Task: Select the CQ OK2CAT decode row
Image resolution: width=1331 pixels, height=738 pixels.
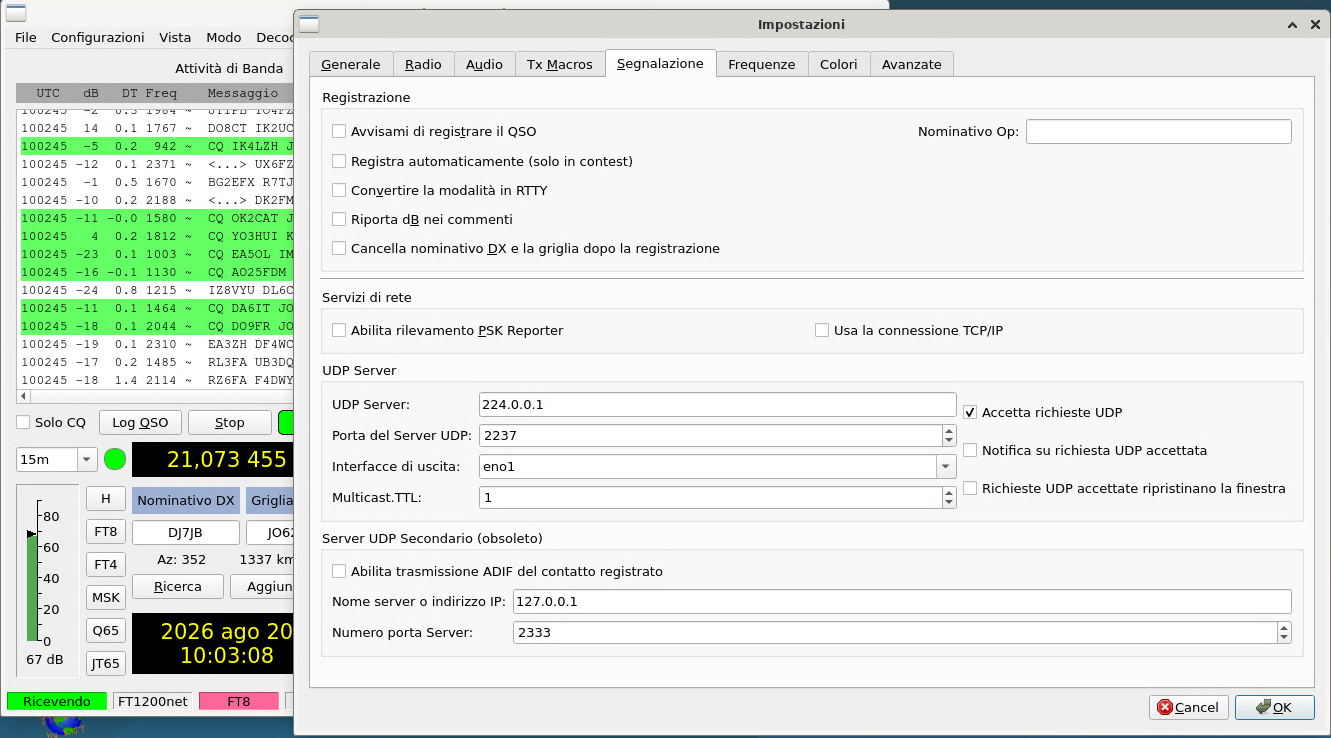Action: 157,218
